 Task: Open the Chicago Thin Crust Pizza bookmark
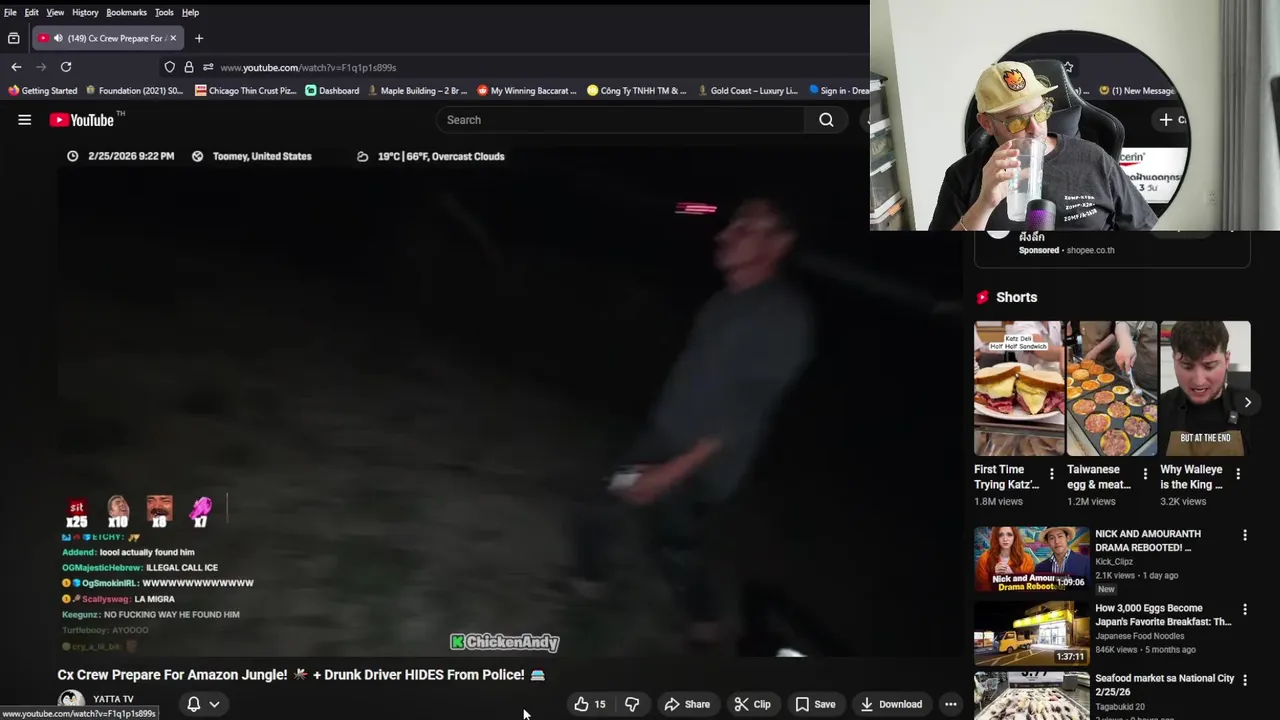(245, 91)
